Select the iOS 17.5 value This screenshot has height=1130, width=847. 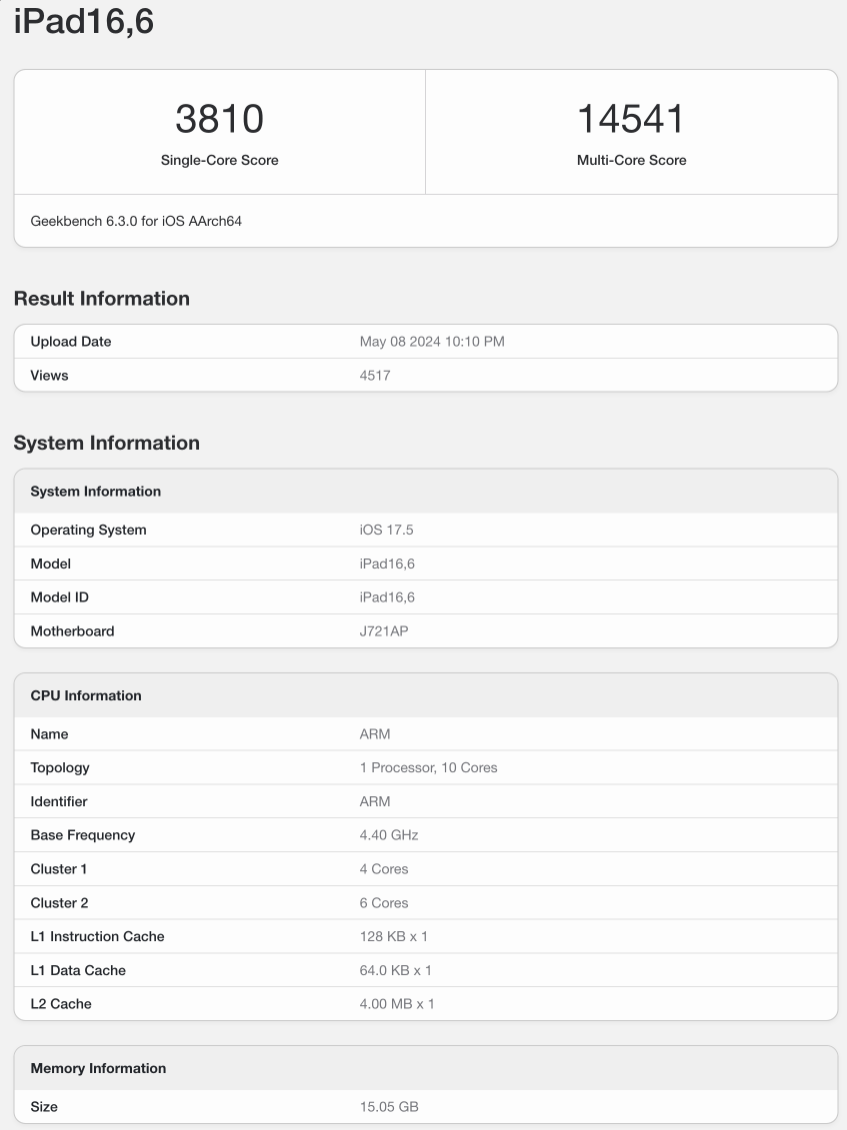(x=386, y=530)
